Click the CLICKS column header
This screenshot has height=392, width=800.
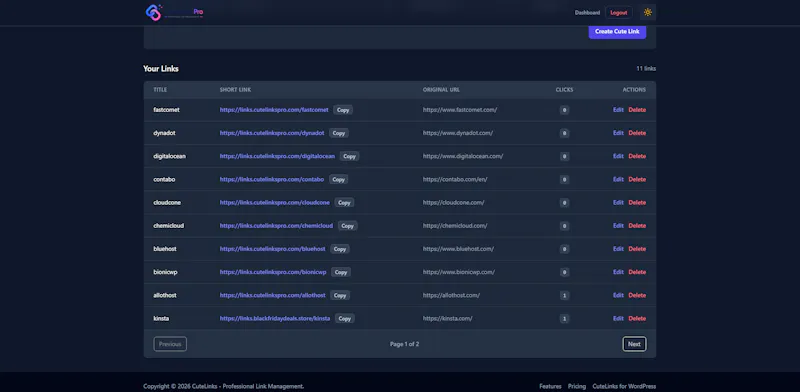[x=564, y=90]
